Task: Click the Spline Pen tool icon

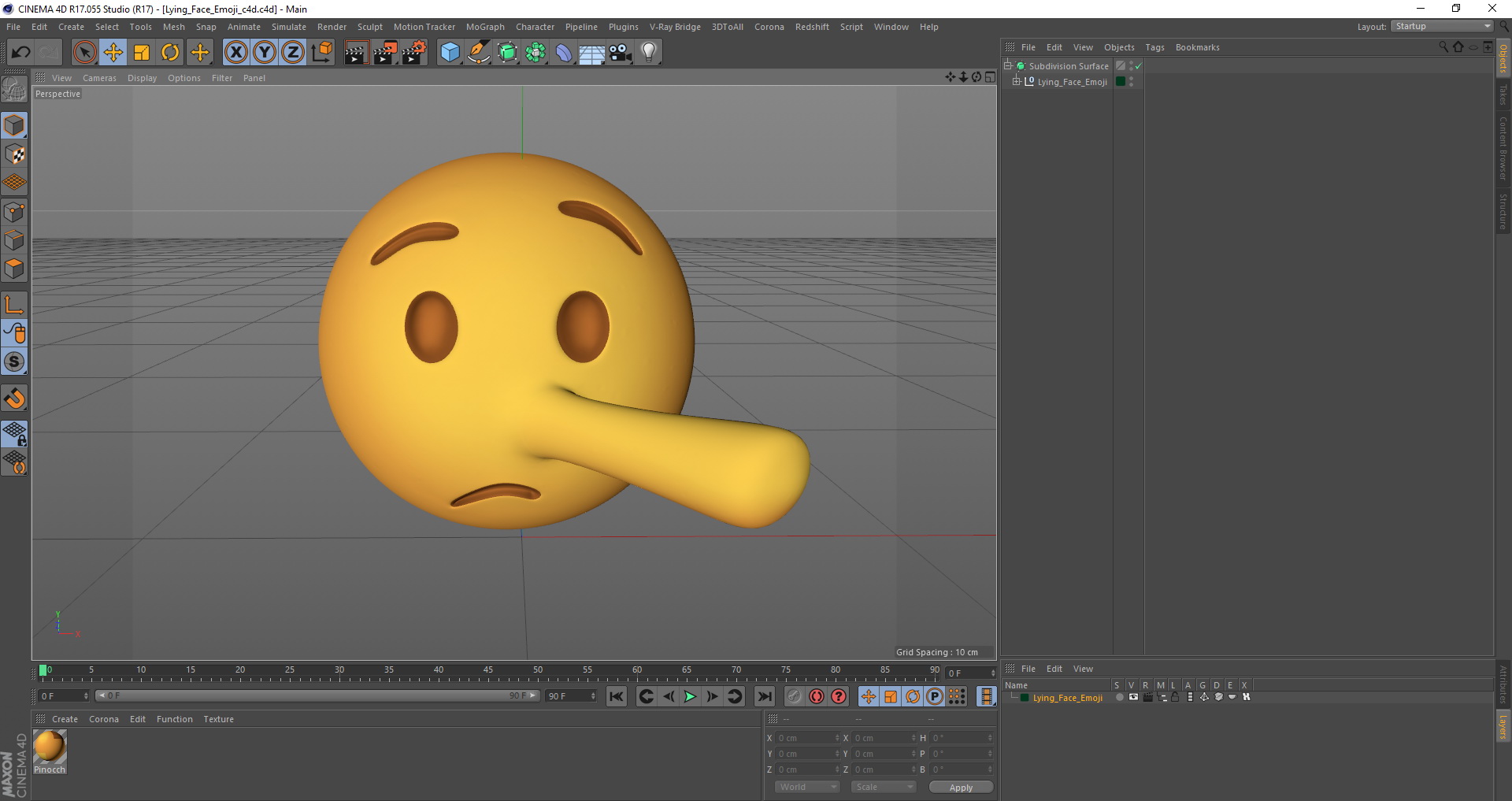Action: [x=479, y=53]
